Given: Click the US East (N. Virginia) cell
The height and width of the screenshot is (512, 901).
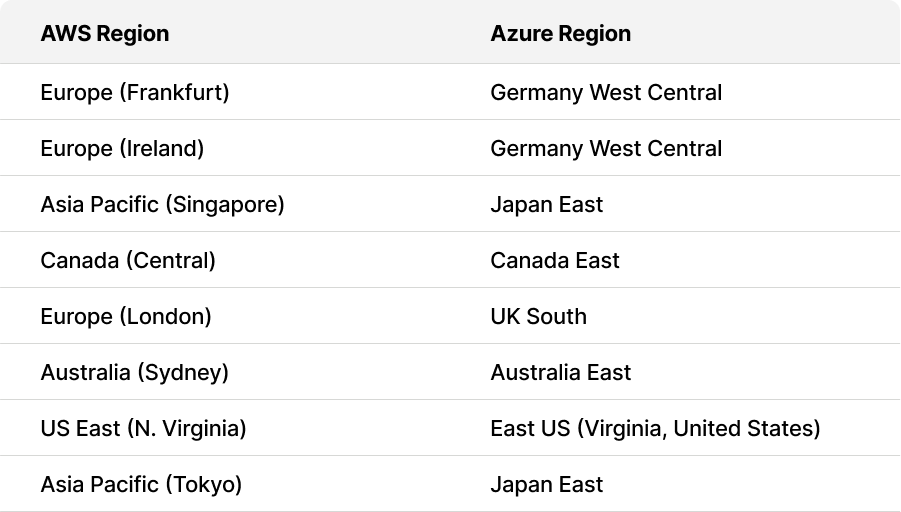Looking at the screenshot, I should point(143,428).
